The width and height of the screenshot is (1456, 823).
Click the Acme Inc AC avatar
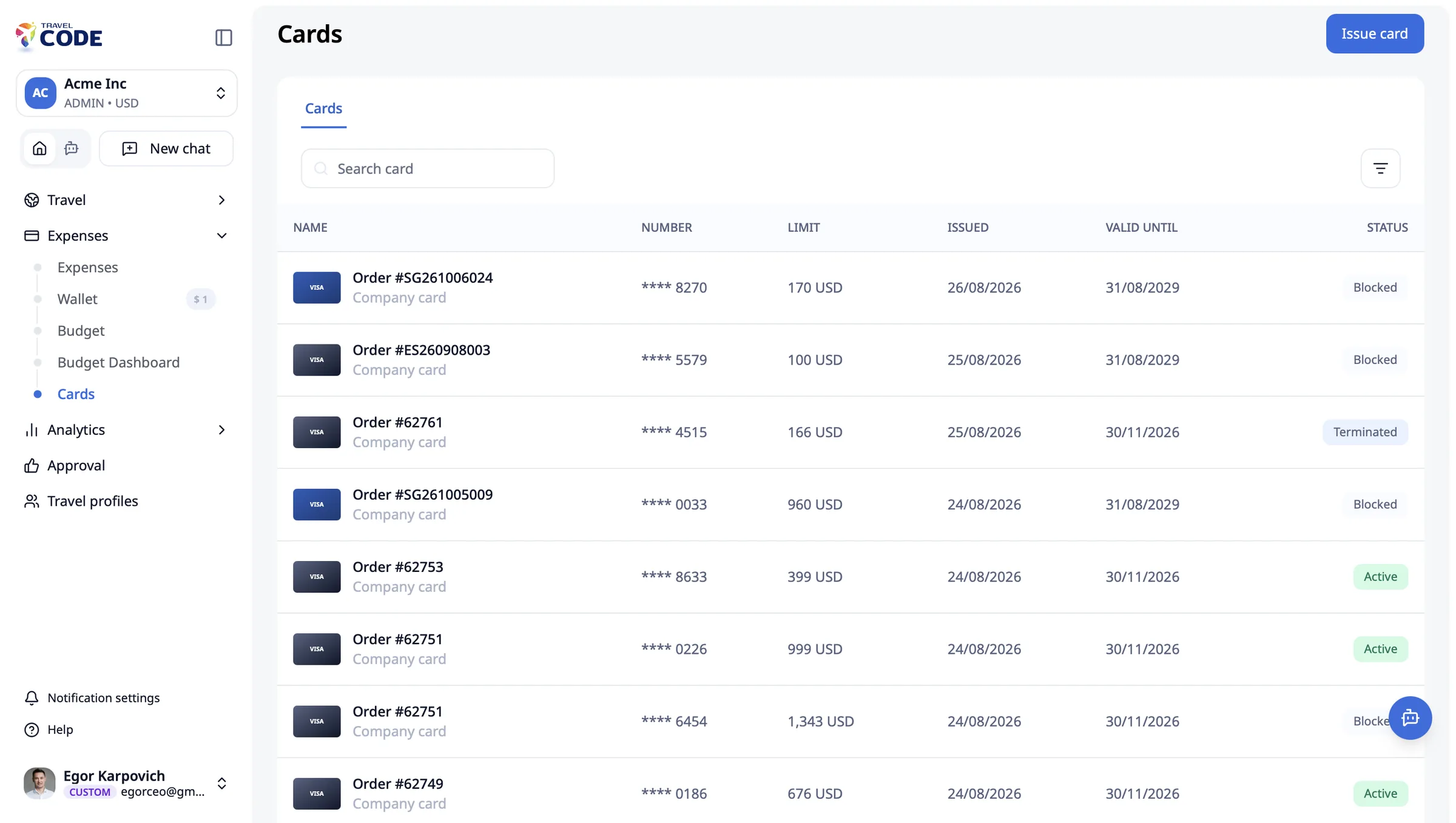40,93
